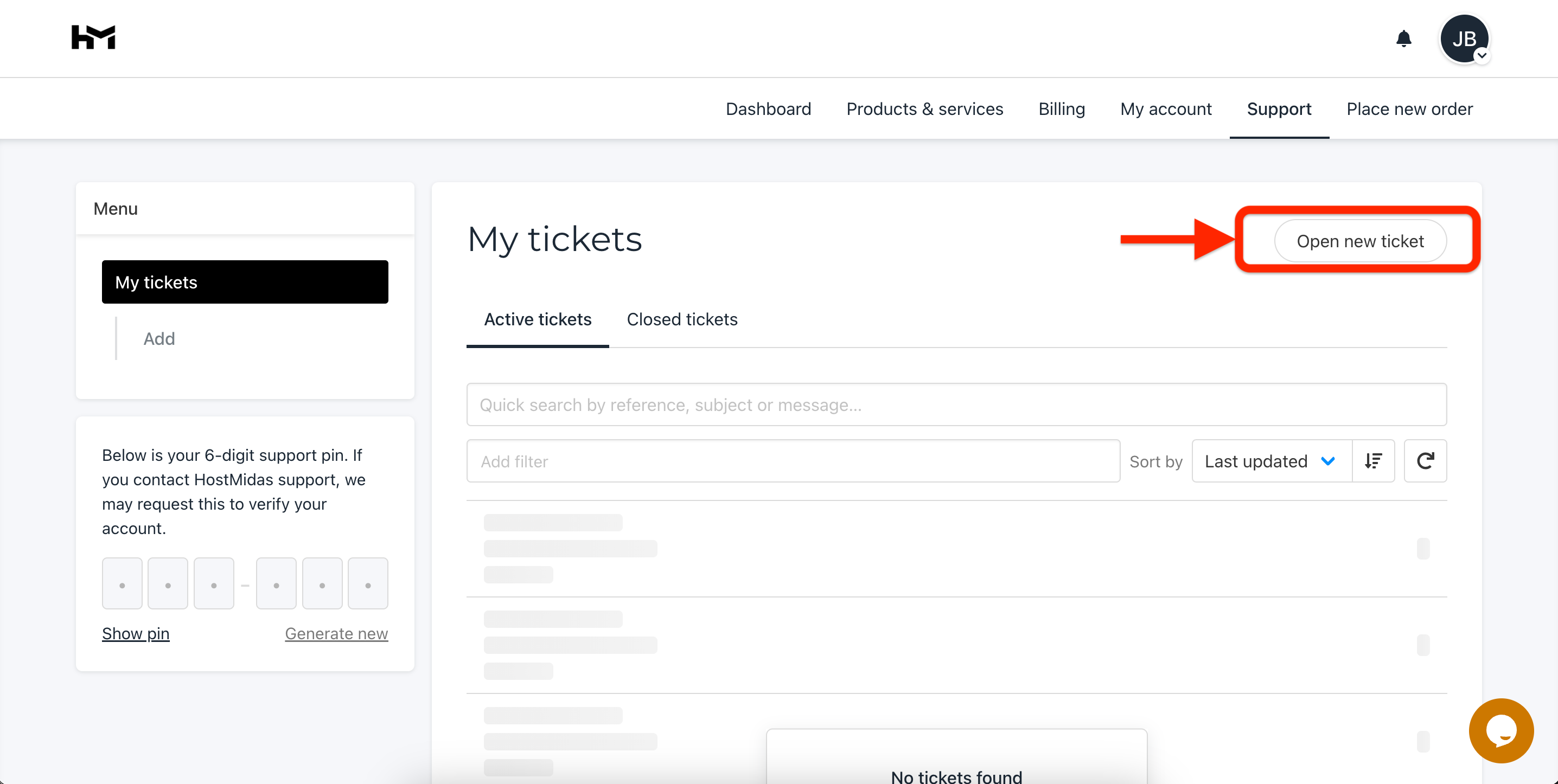Click the Menu panel header
The height and width of the screenshot is (784, 1558).
245,209
